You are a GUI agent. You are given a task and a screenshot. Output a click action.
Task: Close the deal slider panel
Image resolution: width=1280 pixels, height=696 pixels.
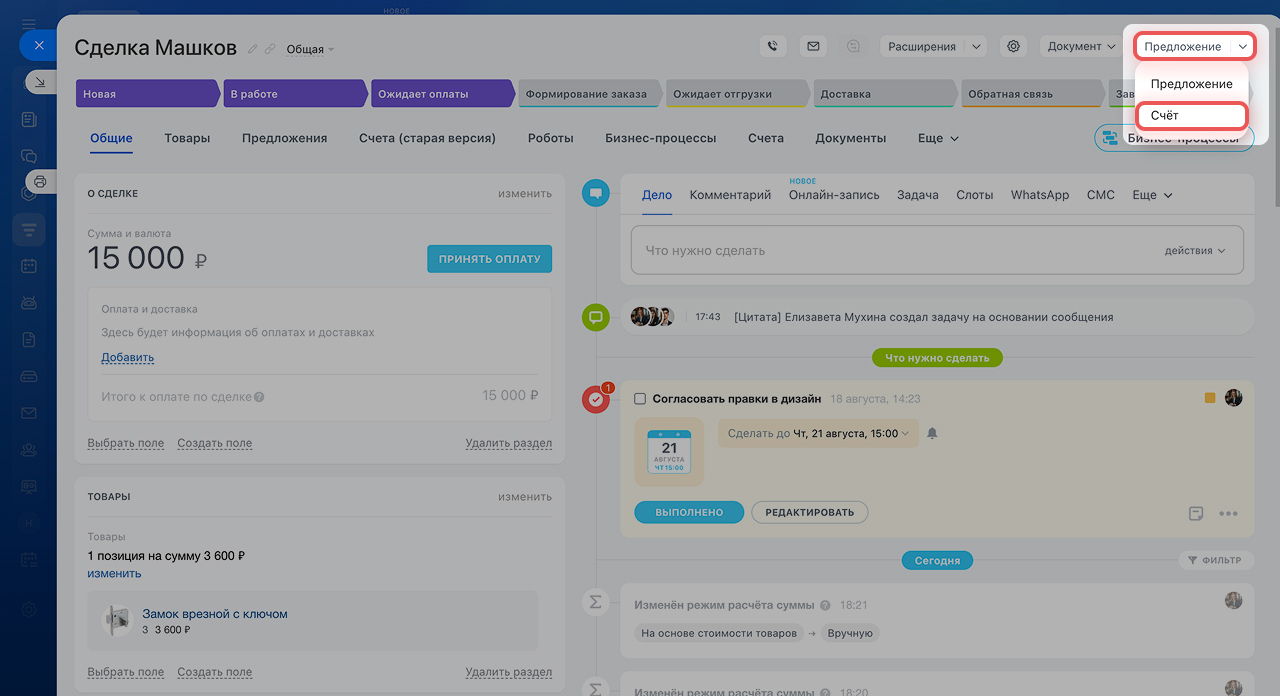click(x=38, y=45)
